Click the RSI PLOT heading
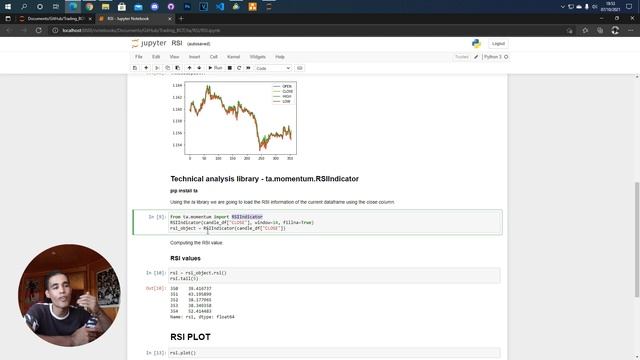The height and width of the screenshot is (360, 640). click(x=190, y=337)
